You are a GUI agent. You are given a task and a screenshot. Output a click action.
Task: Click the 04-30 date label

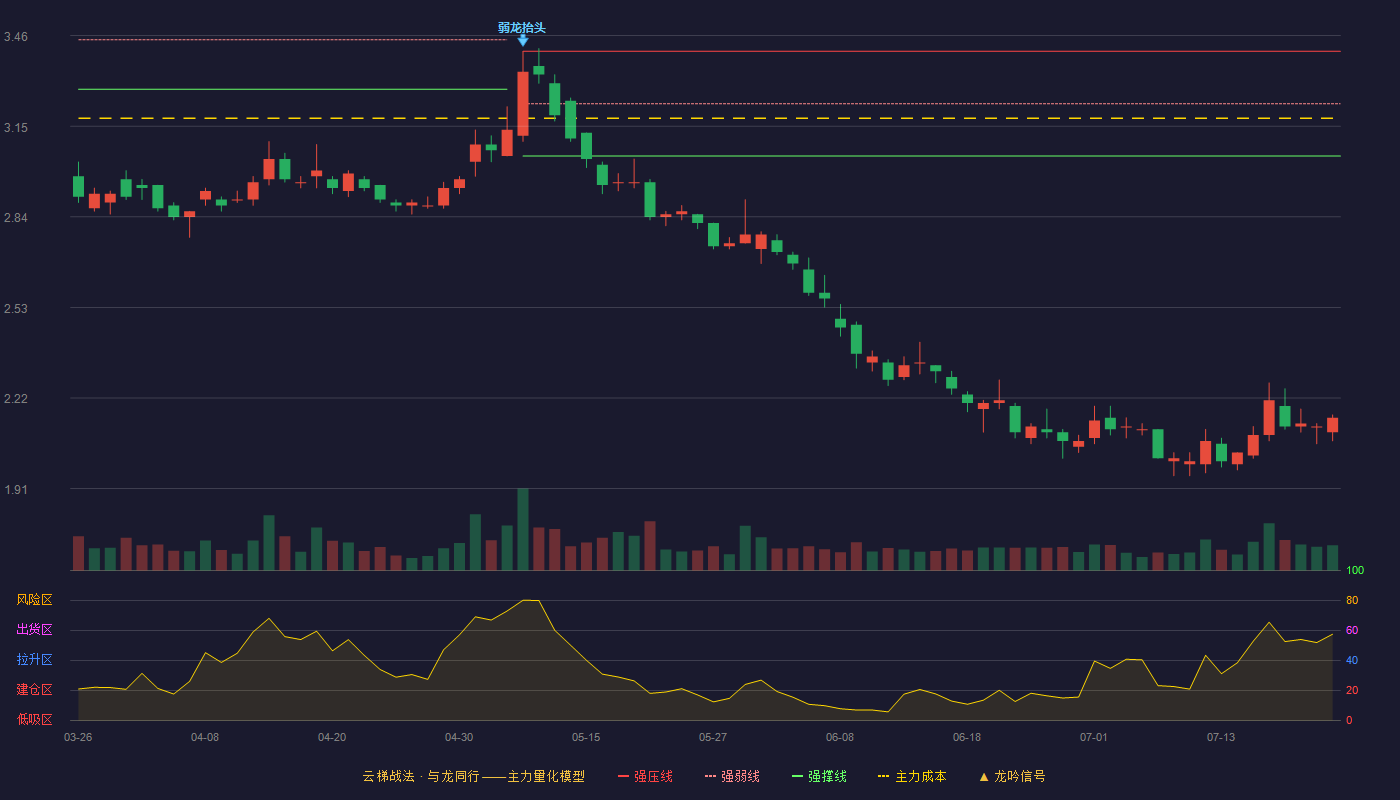click(x=459, y=737)
